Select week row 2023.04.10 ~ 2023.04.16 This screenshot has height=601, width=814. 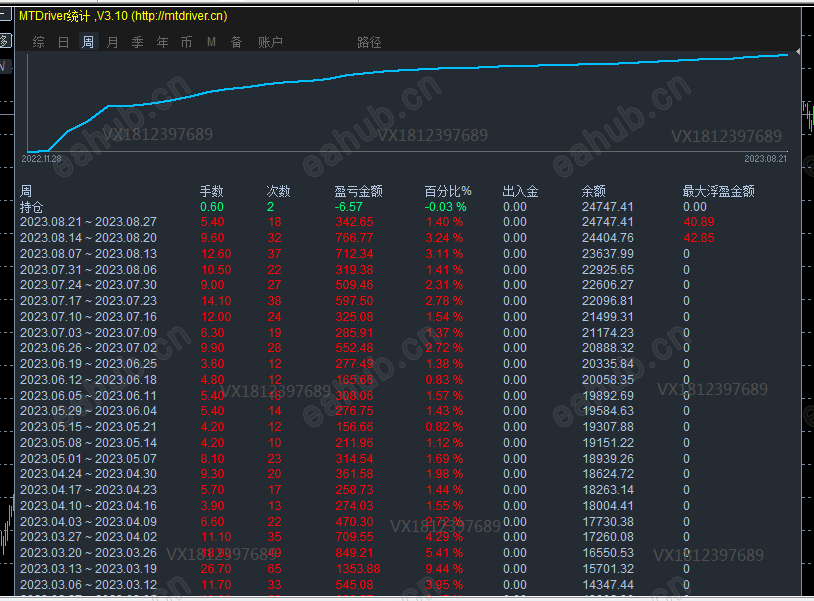click(88, 506)
